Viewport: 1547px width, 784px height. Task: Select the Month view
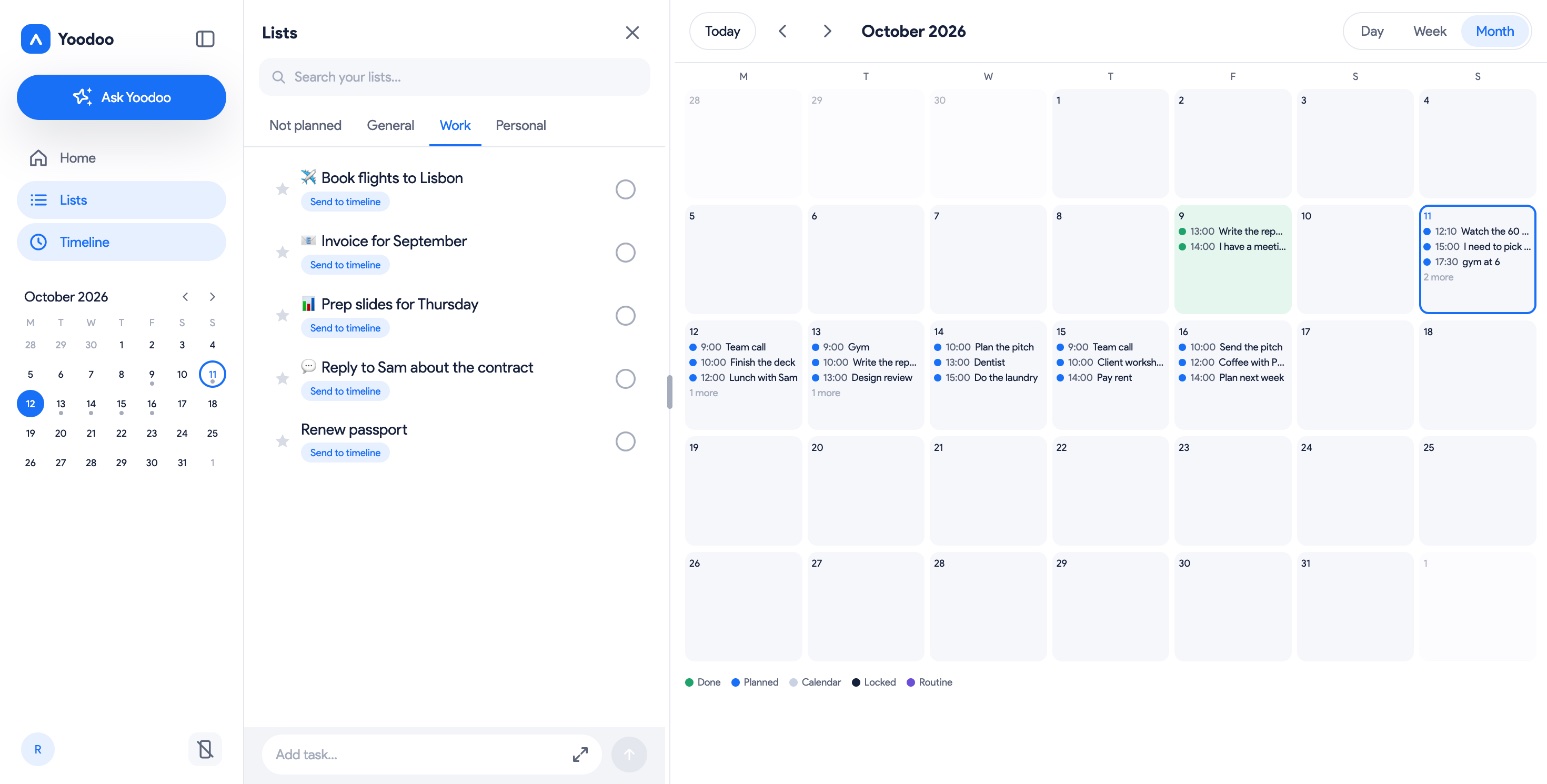click(x=1495, y=31)
